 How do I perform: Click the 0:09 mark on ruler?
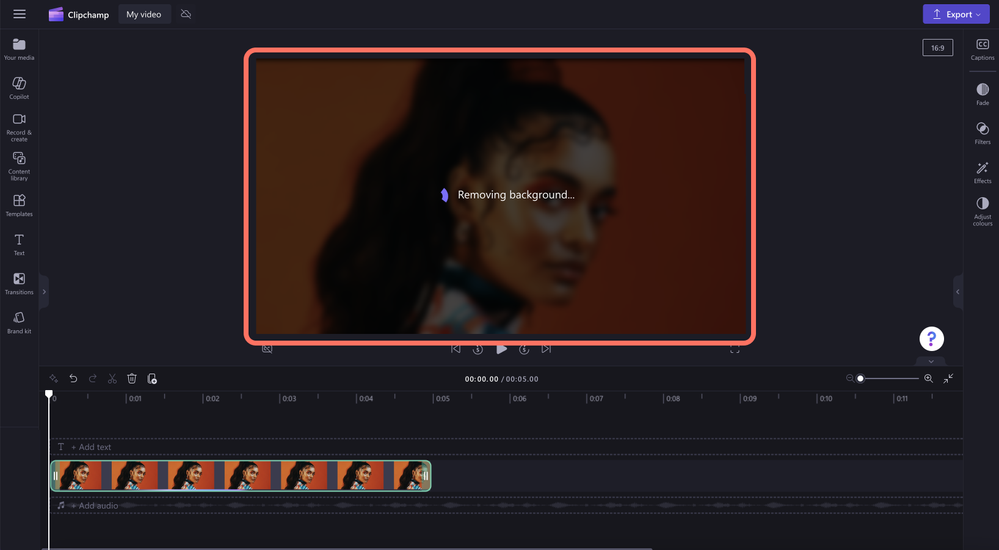pyautogui.click(x=749, y=398)
